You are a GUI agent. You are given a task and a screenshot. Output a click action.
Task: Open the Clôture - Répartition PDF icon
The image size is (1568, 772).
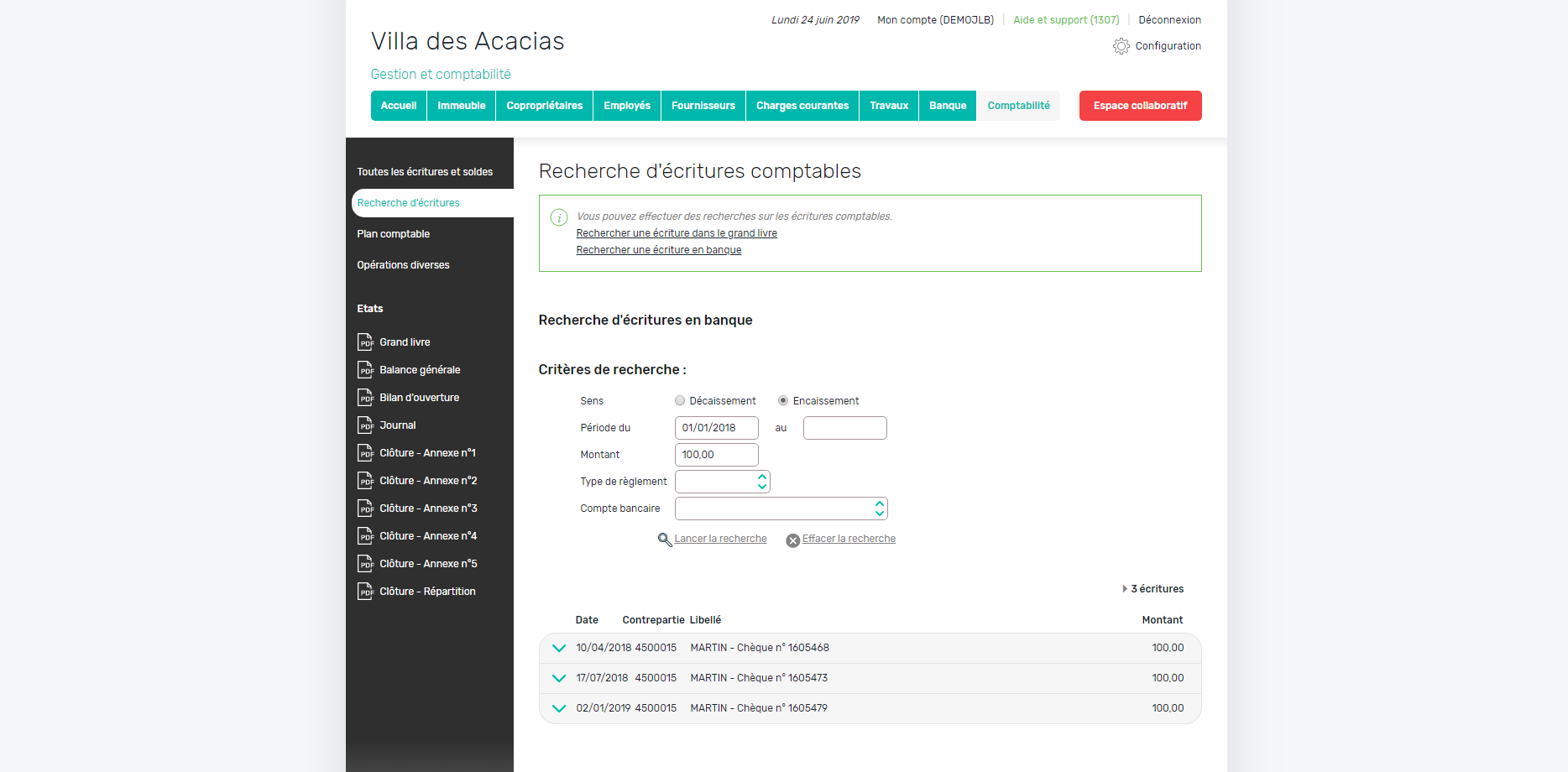pyautogui.click(x=365, y=592)
